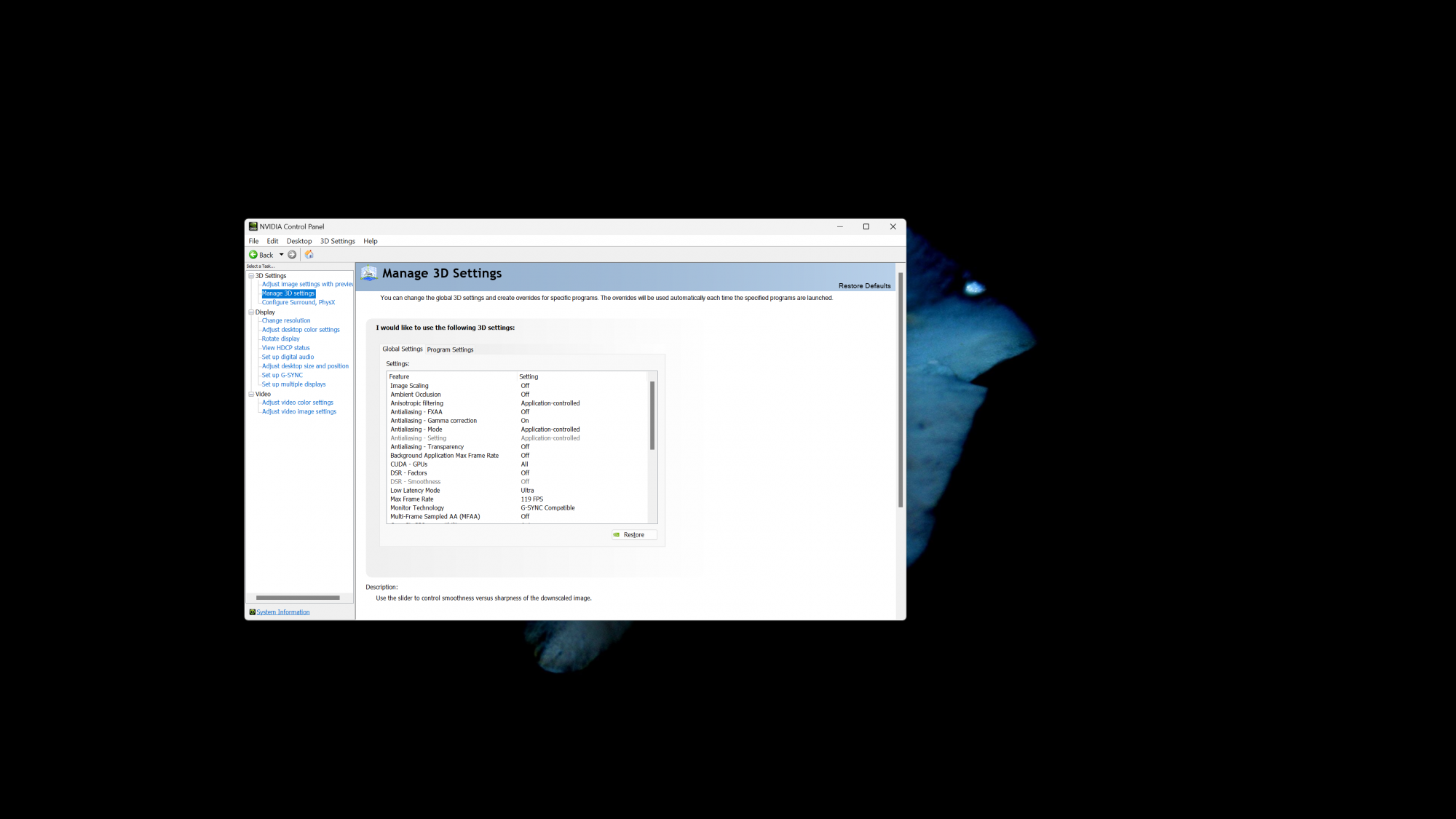
Task: Click the green Back arrow icon
Action: pyautogui.click(x=253, y=255)
